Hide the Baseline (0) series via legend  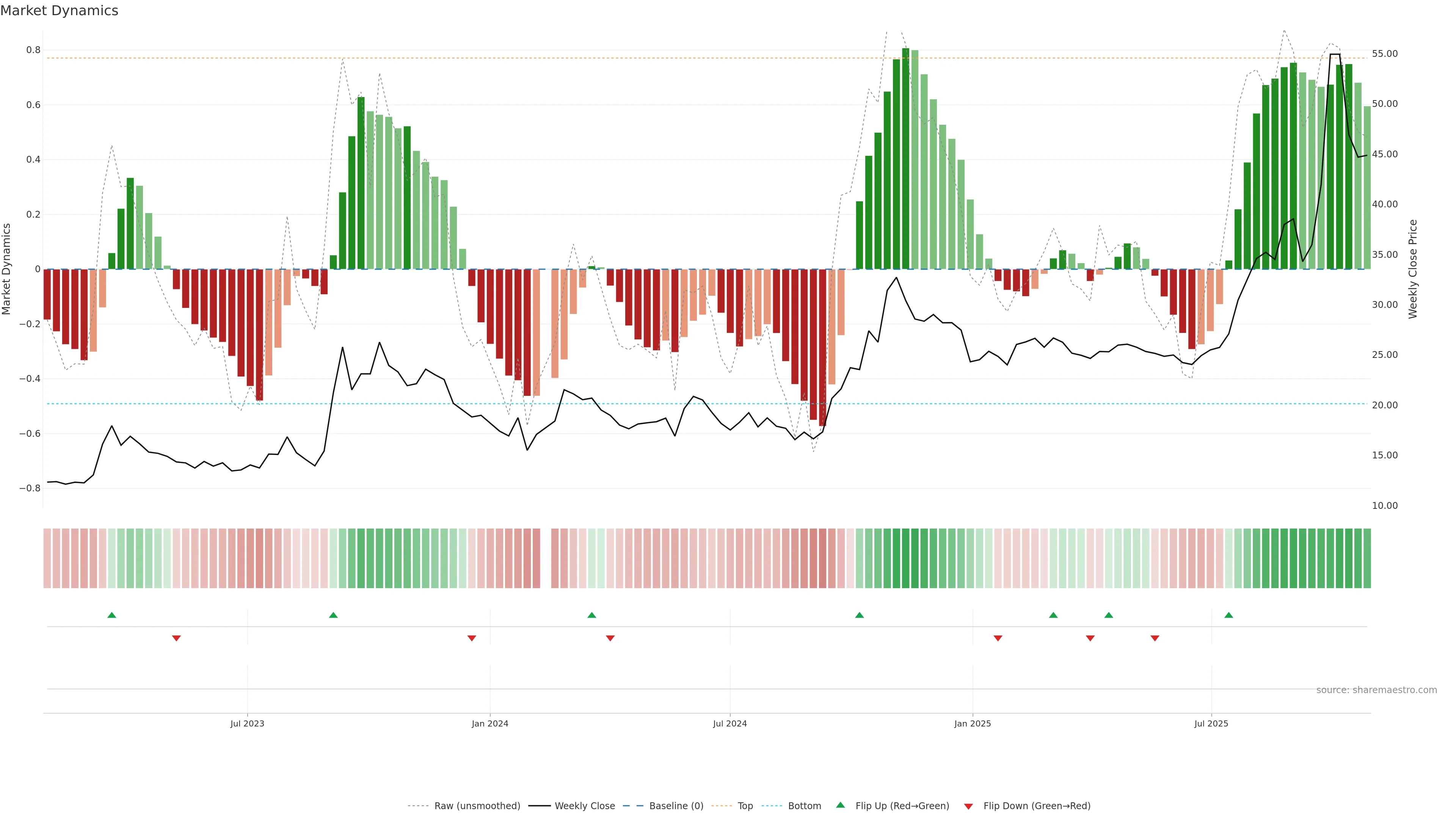coord(676,806)
